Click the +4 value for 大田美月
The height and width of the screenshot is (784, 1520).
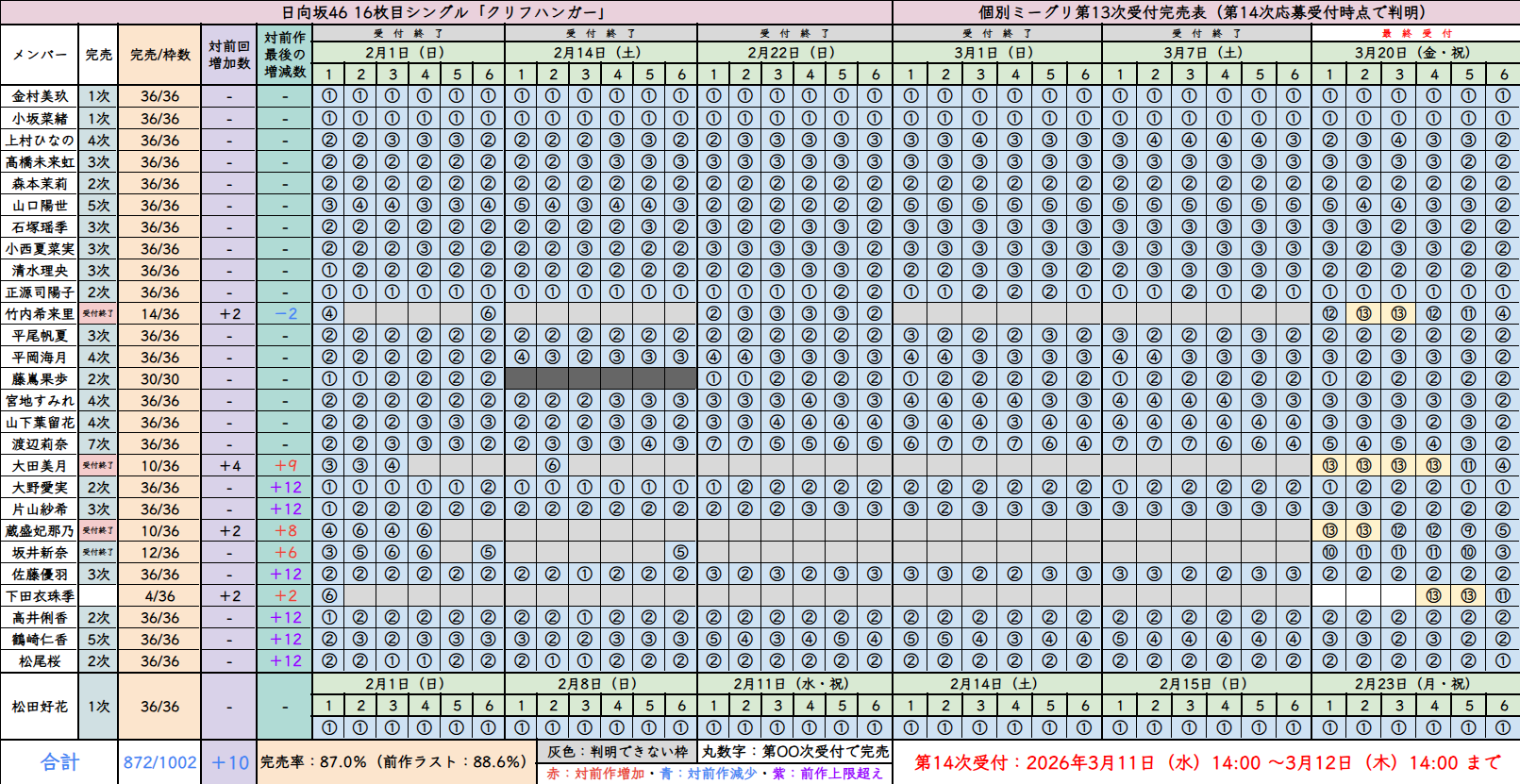[229, 466]
